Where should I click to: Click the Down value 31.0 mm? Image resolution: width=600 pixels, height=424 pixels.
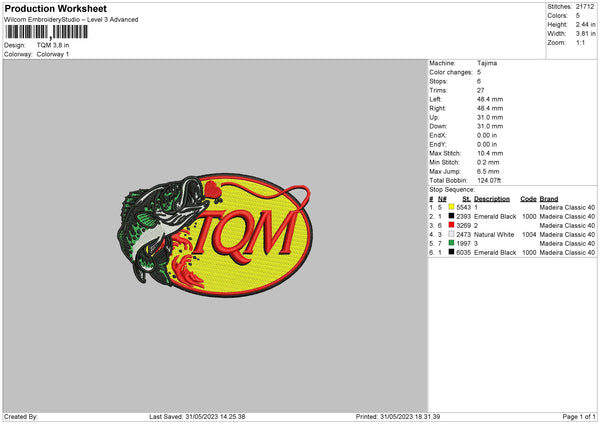[x=490, y=126]
